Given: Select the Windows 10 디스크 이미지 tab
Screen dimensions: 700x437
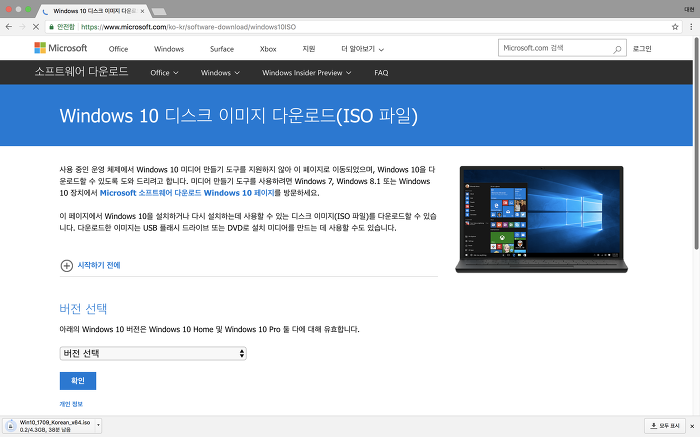Looking at the screenshot, I should point(94,11).
